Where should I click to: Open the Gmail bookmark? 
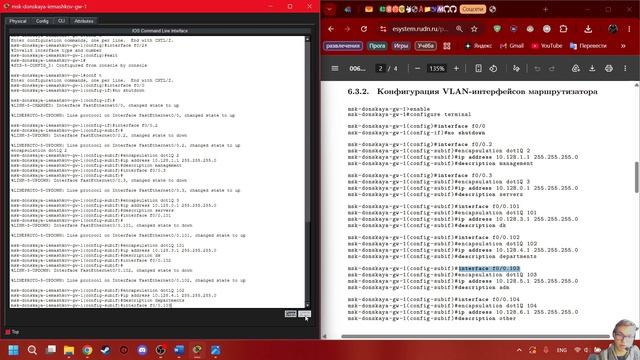[512, 46]
